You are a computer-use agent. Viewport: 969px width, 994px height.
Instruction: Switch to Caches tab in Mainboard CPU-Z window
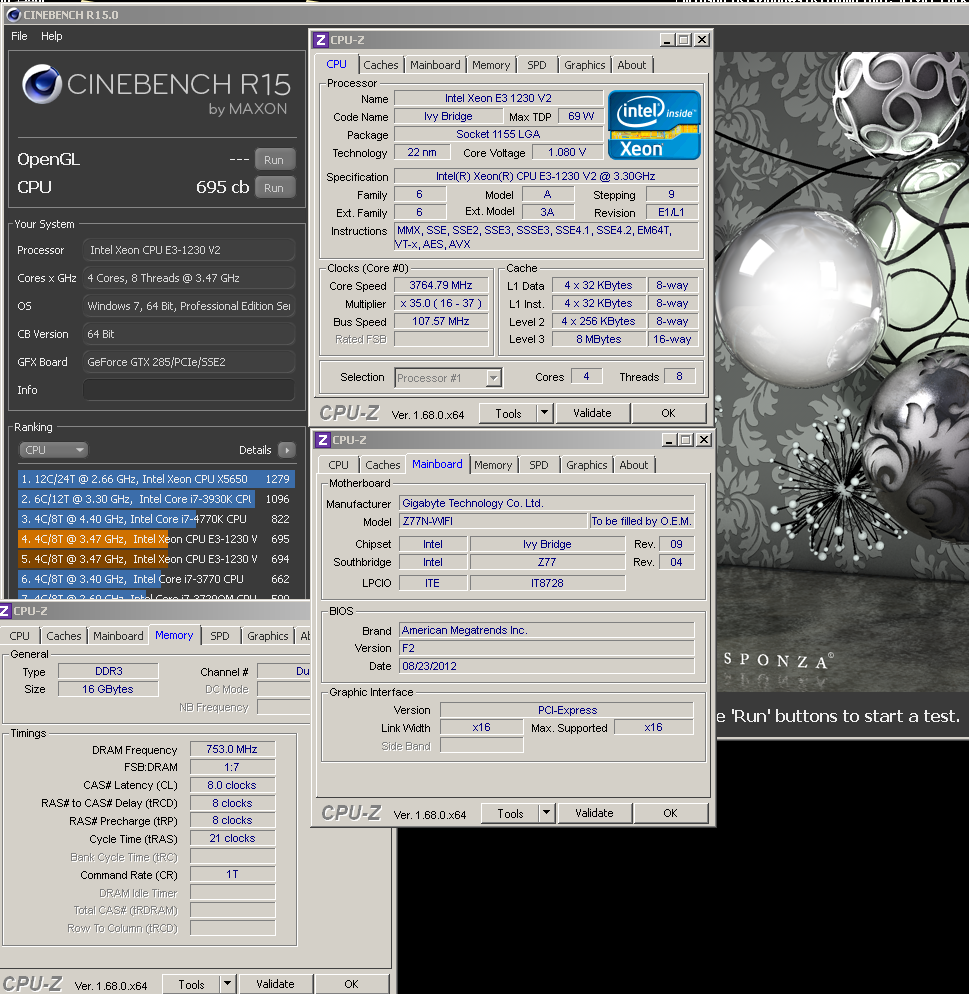[383, 465]
